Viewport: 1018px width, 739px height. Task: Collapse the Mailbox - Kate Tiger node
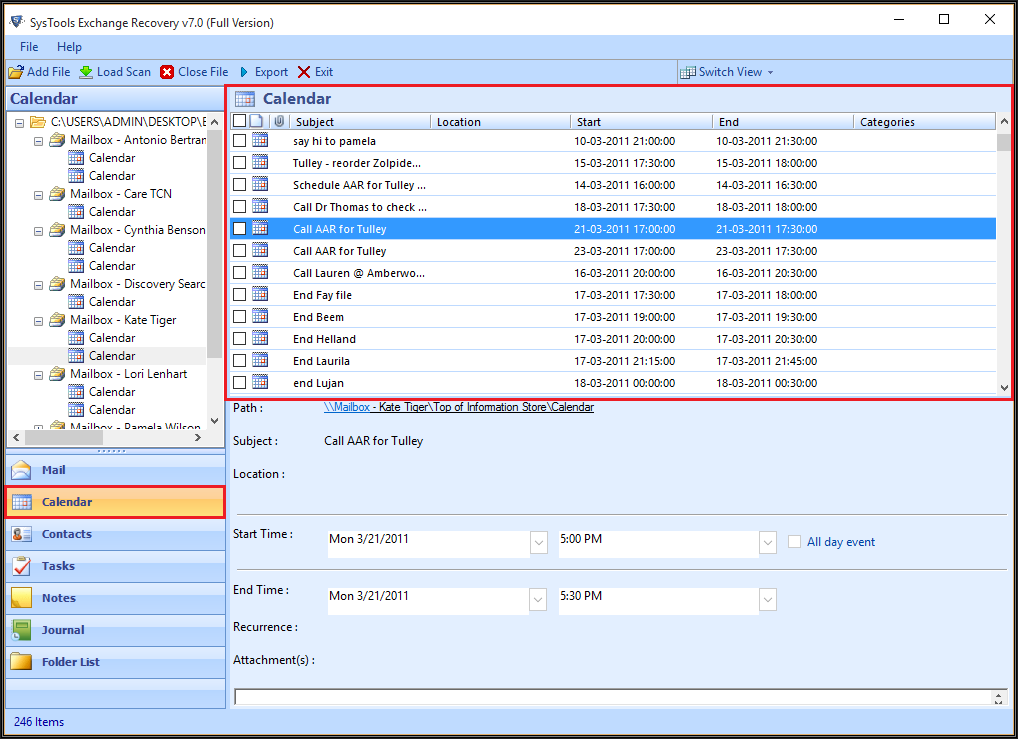(x=38, y=321)
